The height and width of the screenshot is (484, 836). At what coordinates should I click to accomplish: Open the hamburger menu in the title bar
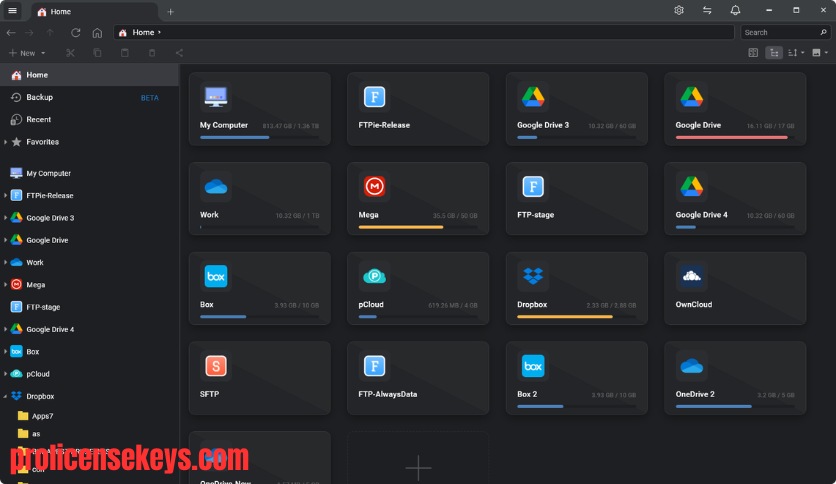(12, 11)
